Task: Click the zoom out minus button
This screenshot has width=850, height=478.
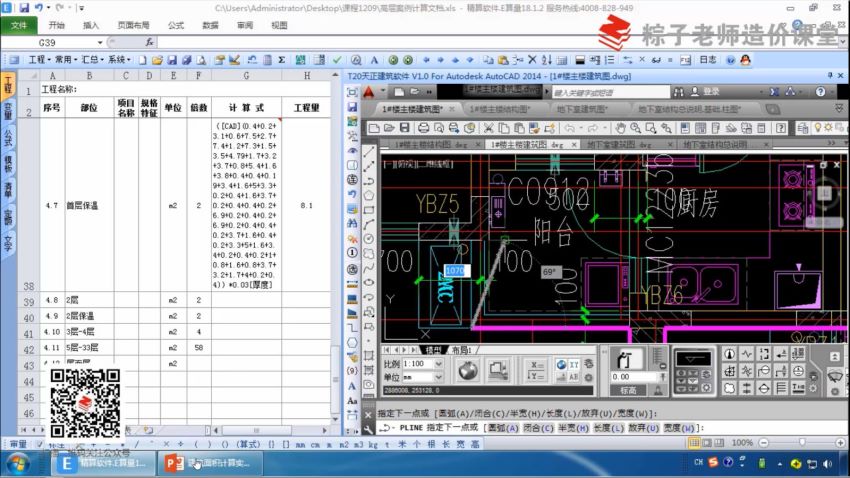Action: (763, 443)
